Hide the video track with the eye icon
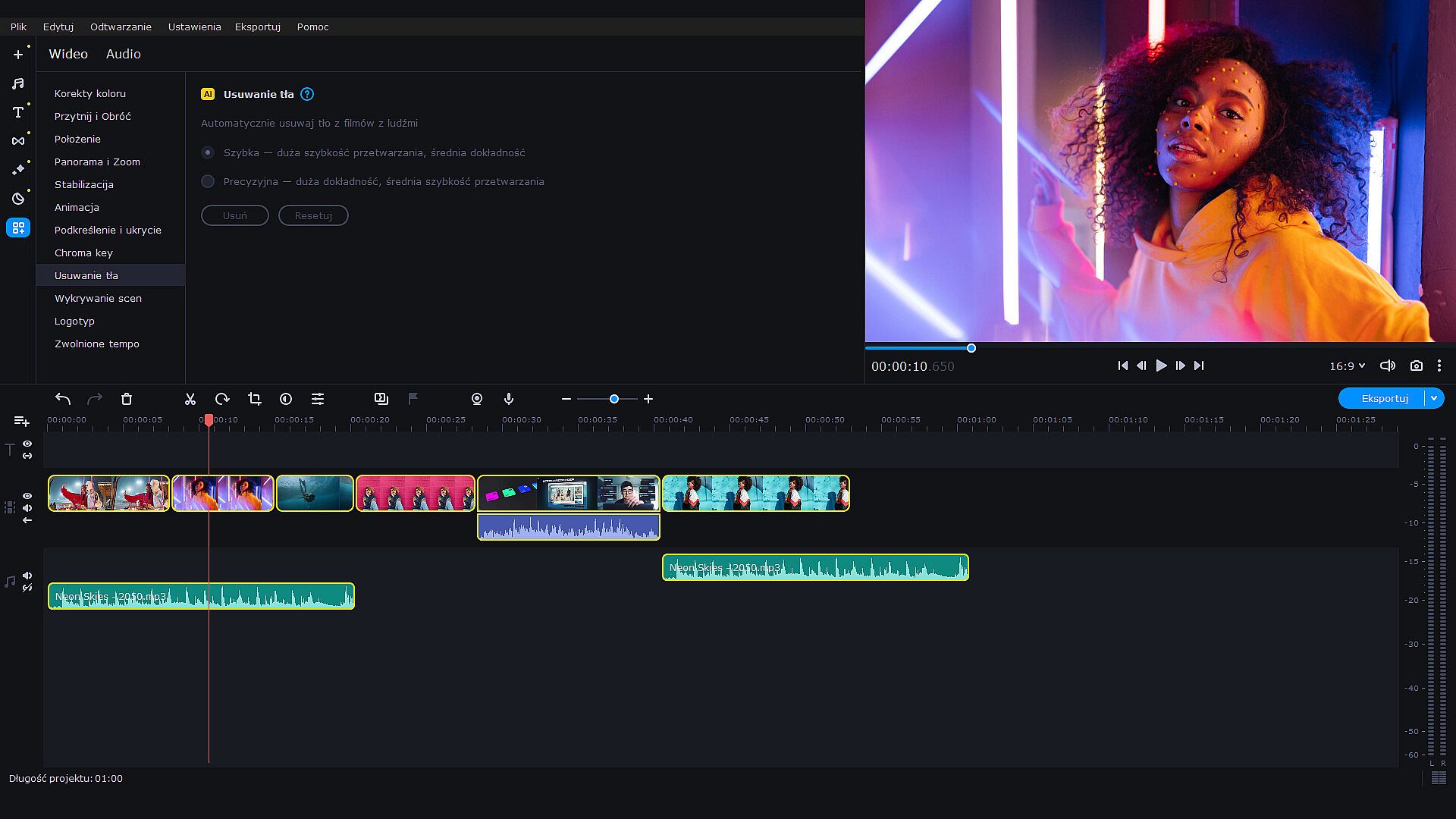Screen dimensions: 1456x819 [27, 496]
